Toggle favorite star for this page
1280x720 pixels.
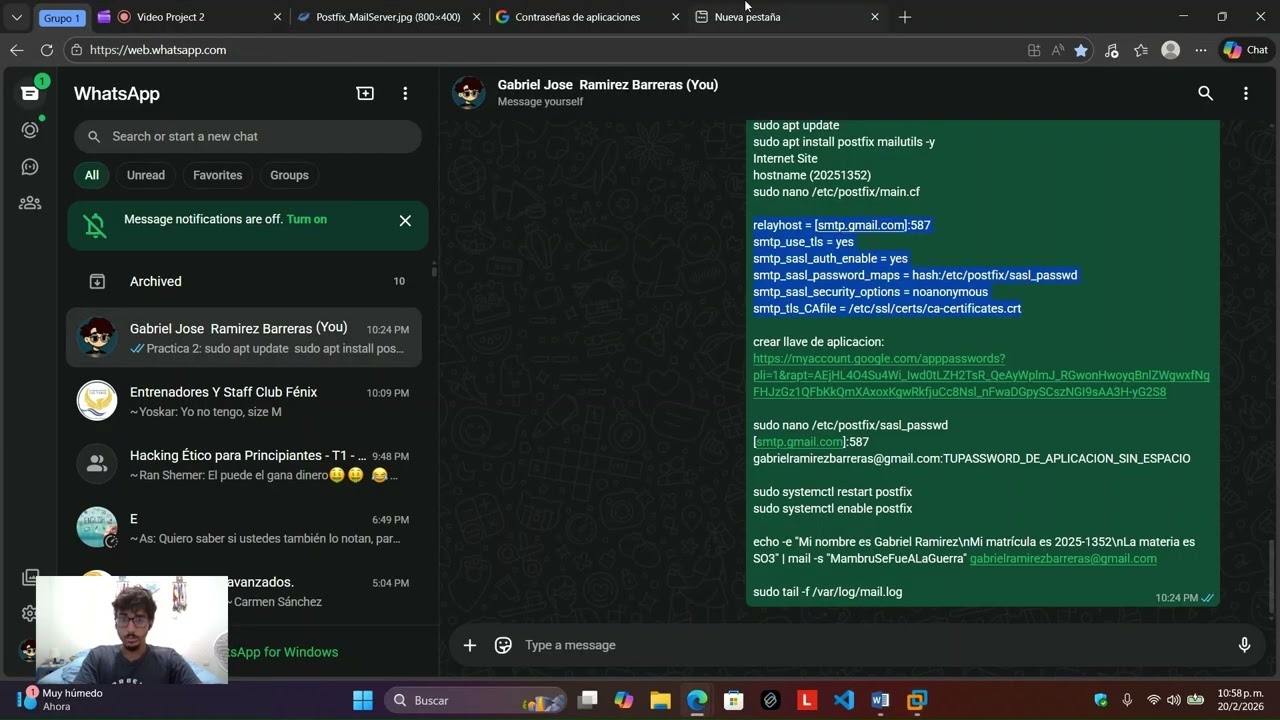[x=1081, y=50]
